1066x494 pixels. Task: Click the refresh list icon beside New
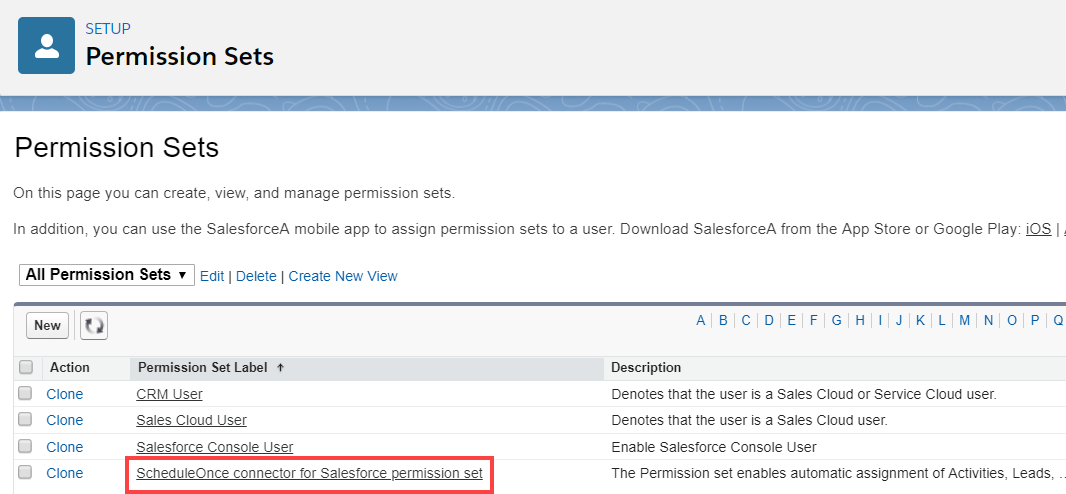coord(93,325)
